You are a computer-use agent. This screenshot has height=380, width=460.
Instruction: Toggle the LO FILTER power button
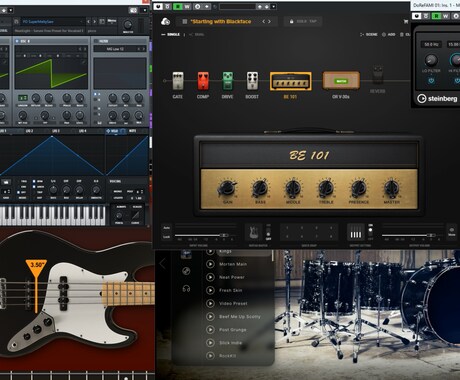click(x=431, y=81)
